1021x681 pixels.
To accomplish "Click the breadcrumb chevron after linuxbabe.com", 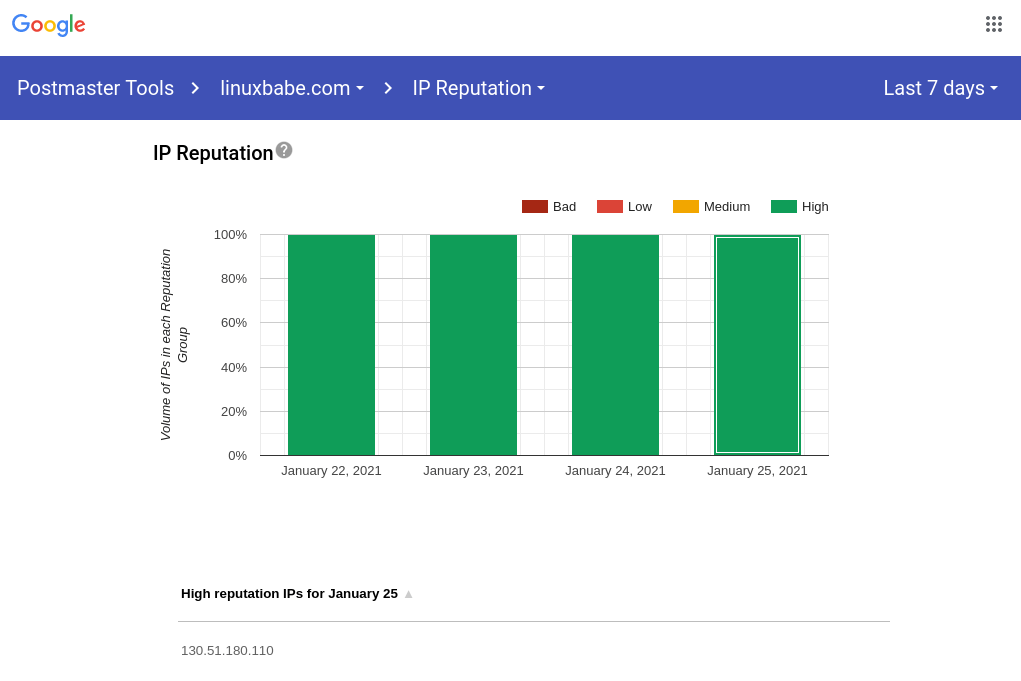I will point(388,88).
